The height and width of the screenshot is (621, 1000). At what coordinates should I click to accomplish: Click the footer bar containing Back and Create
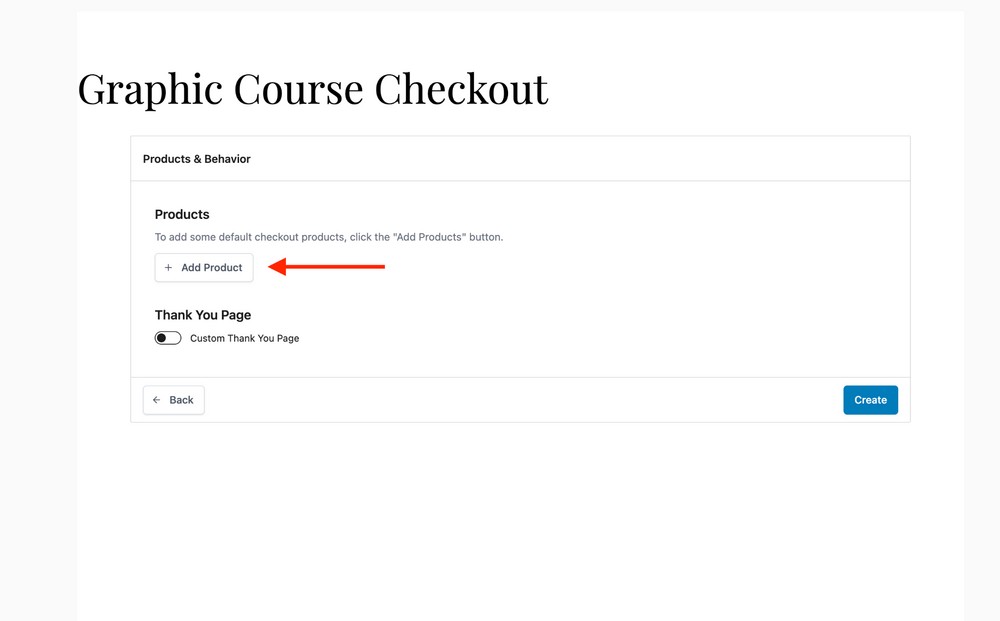coord(520,399)
